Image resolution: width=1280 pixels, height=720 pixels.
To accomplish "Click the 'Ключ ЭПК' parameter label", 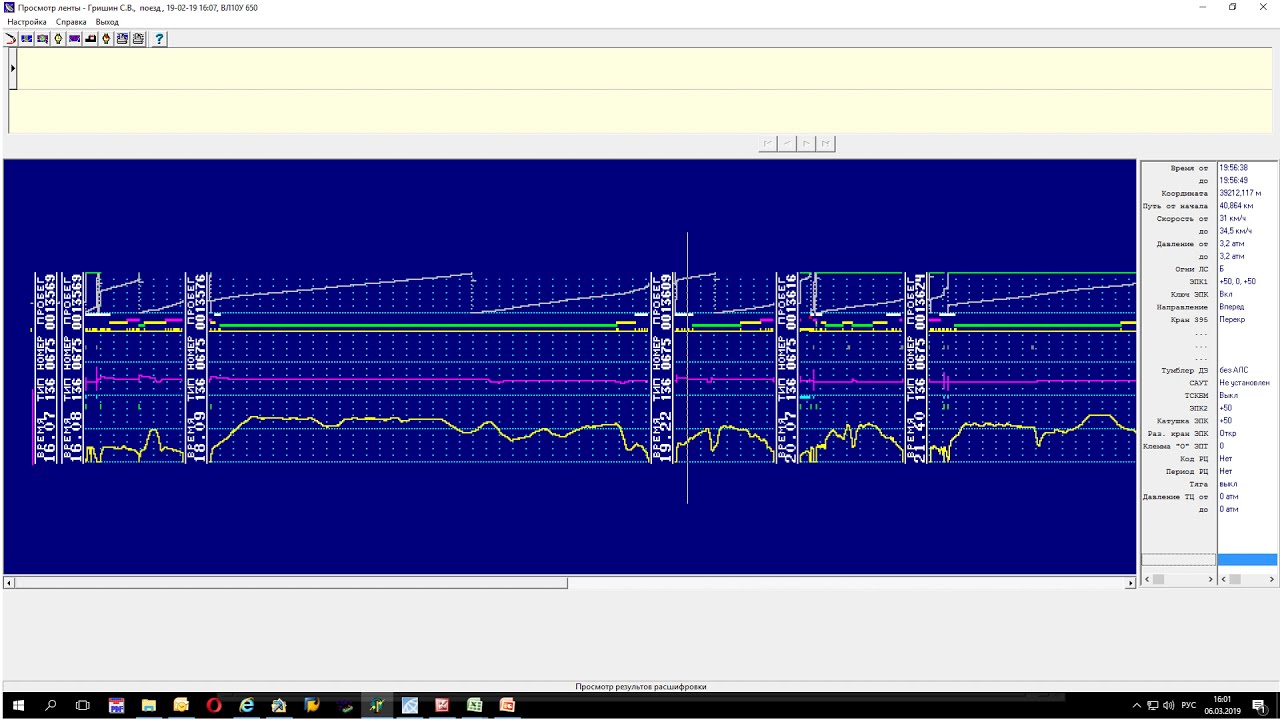I will click(x=1189, y=294).
